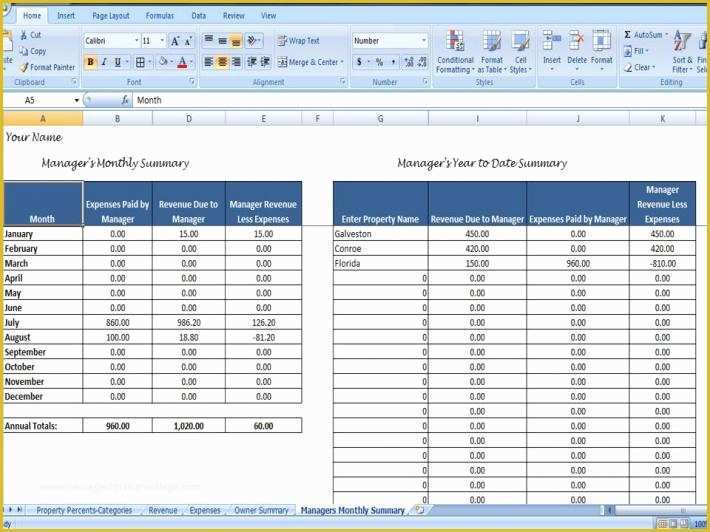This screenshot has height=532, width=710.
Task: Toggle Bold formatting
Action: tap(90, 62)
